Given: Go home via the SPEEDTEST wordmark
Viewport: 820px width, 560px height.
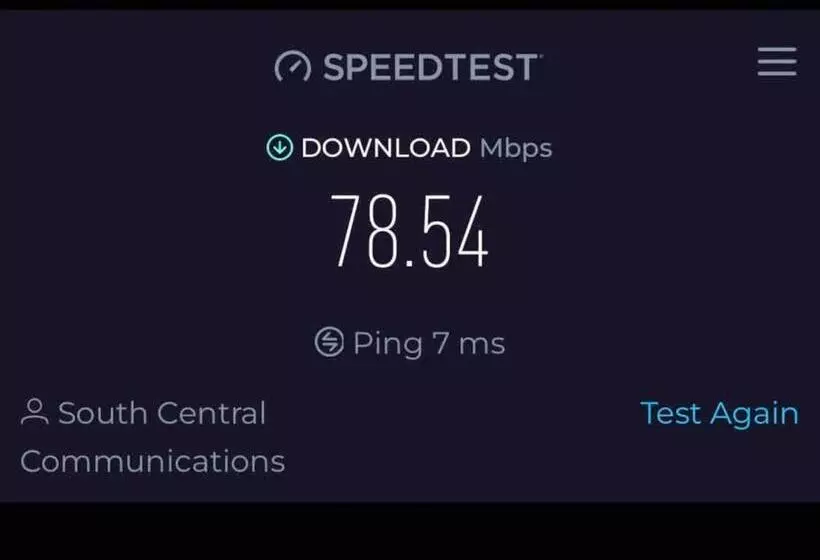Looking at the screenshot, I should 431,67.
